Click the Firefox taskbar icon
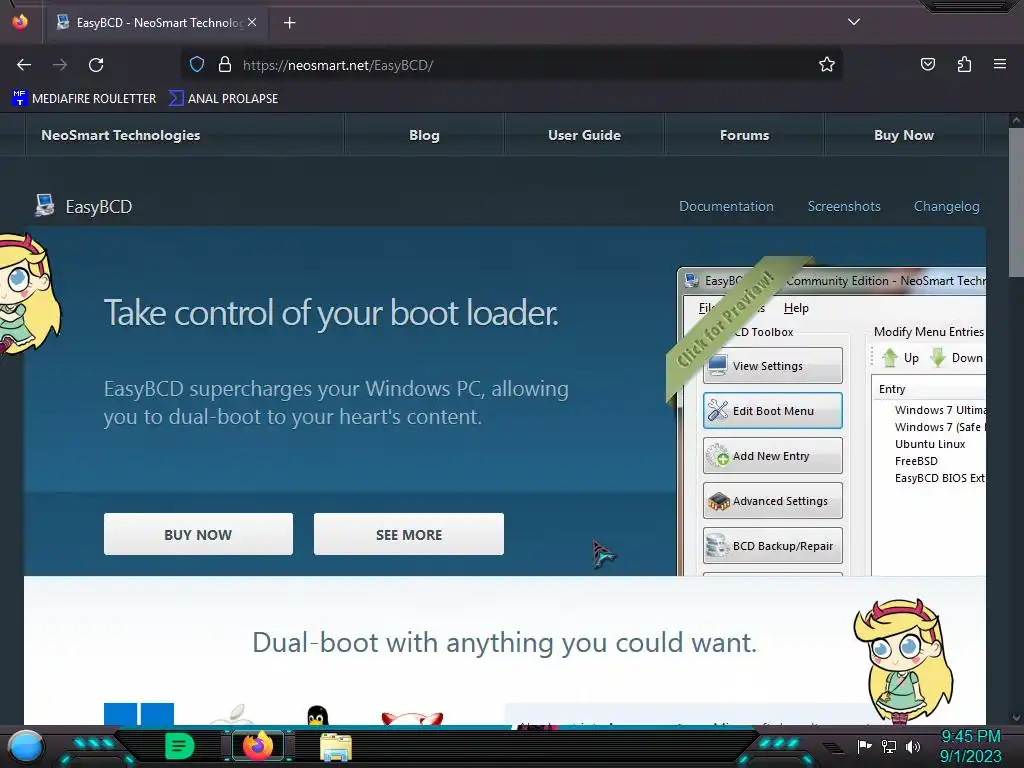1024x768 pixels. [x=258, y=746]
